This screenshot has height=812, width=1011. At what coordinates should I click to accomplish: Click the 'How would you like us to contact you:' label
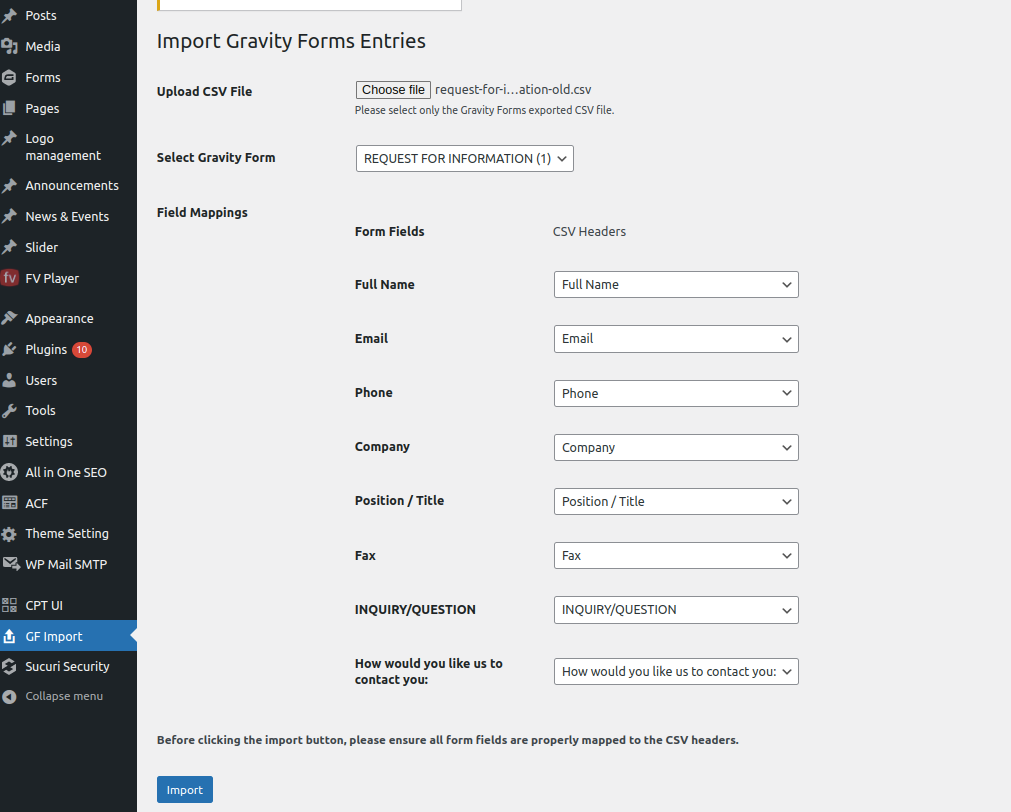[x=429, y=671]
